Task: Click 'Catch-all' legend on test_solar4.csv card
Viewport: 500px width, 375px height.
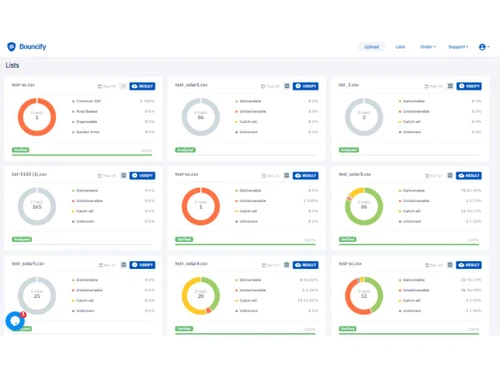Action: point(246,300)
